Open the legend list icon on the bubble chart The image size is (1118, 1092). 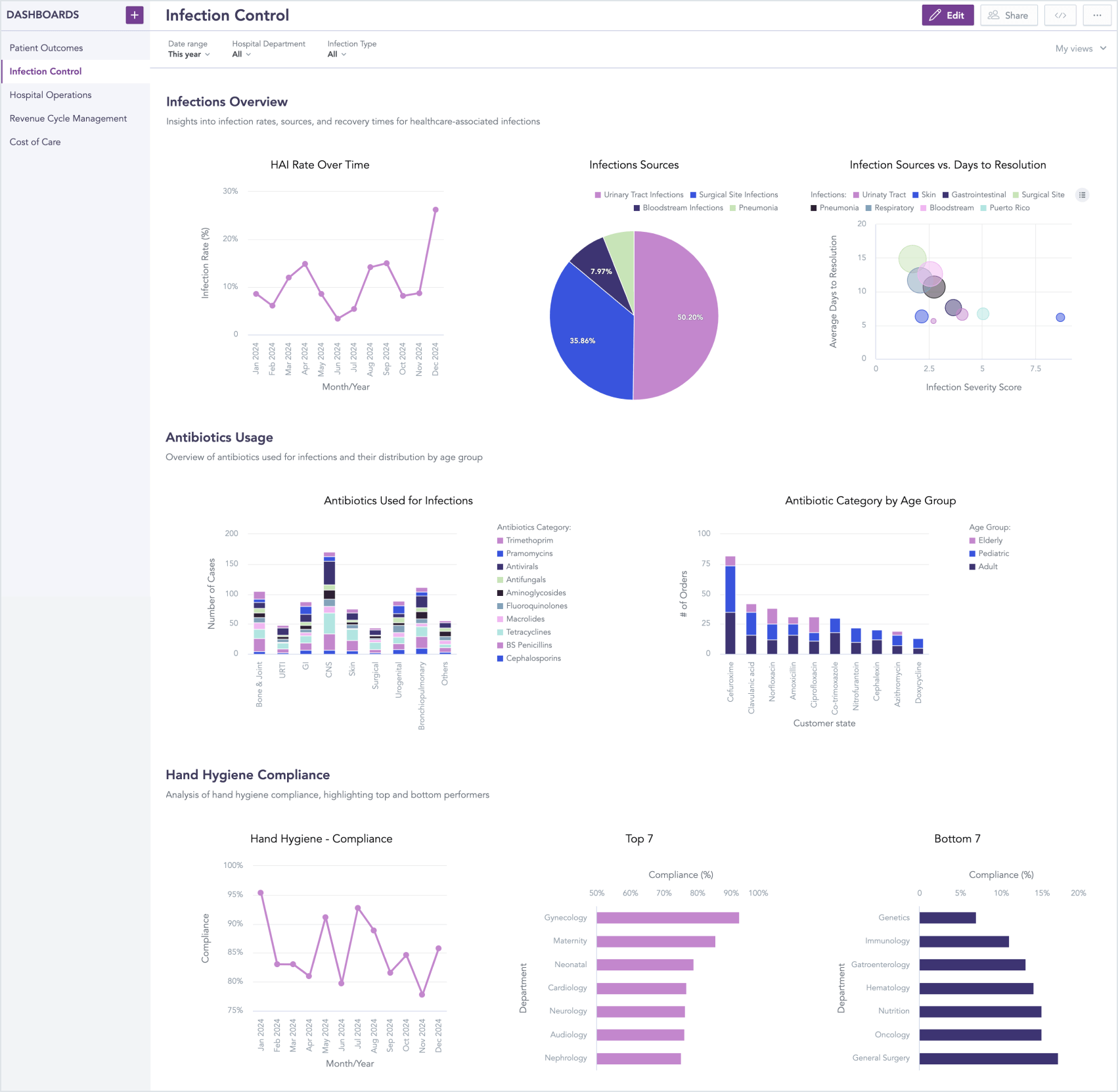coord(1082,194)
